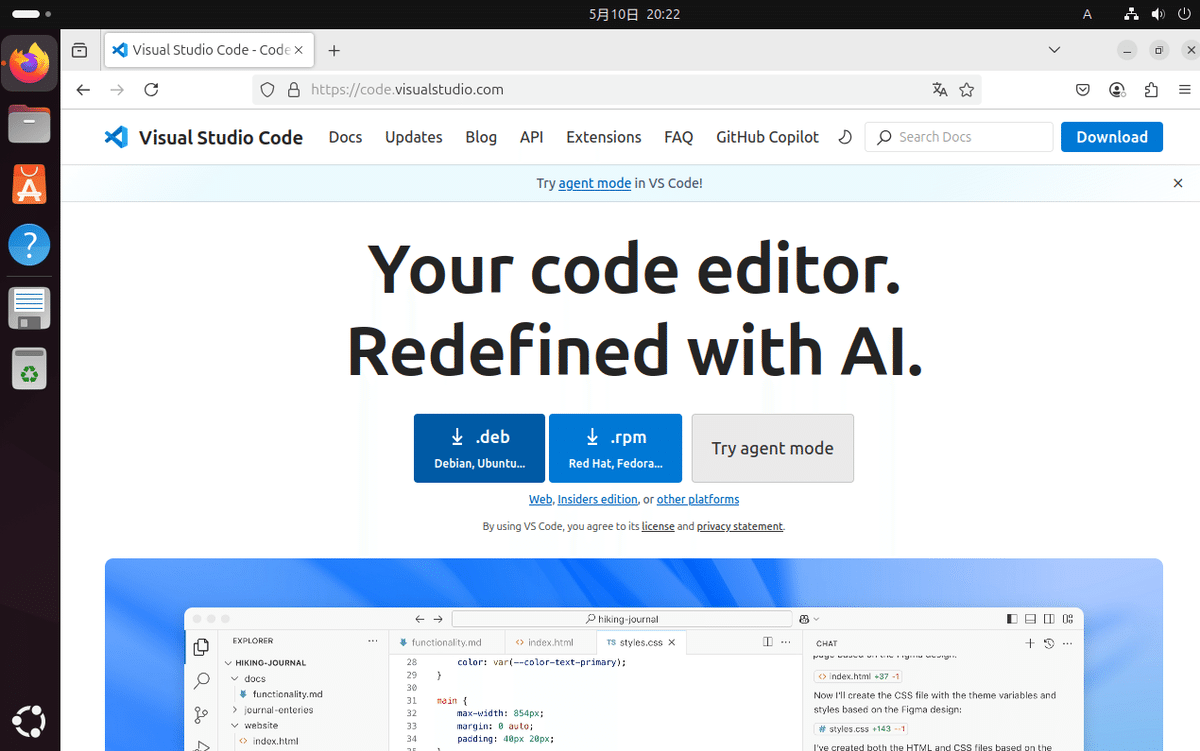Open the Firefox extensions puzzle icon

pyautogui.click(x=1151, y=89)
